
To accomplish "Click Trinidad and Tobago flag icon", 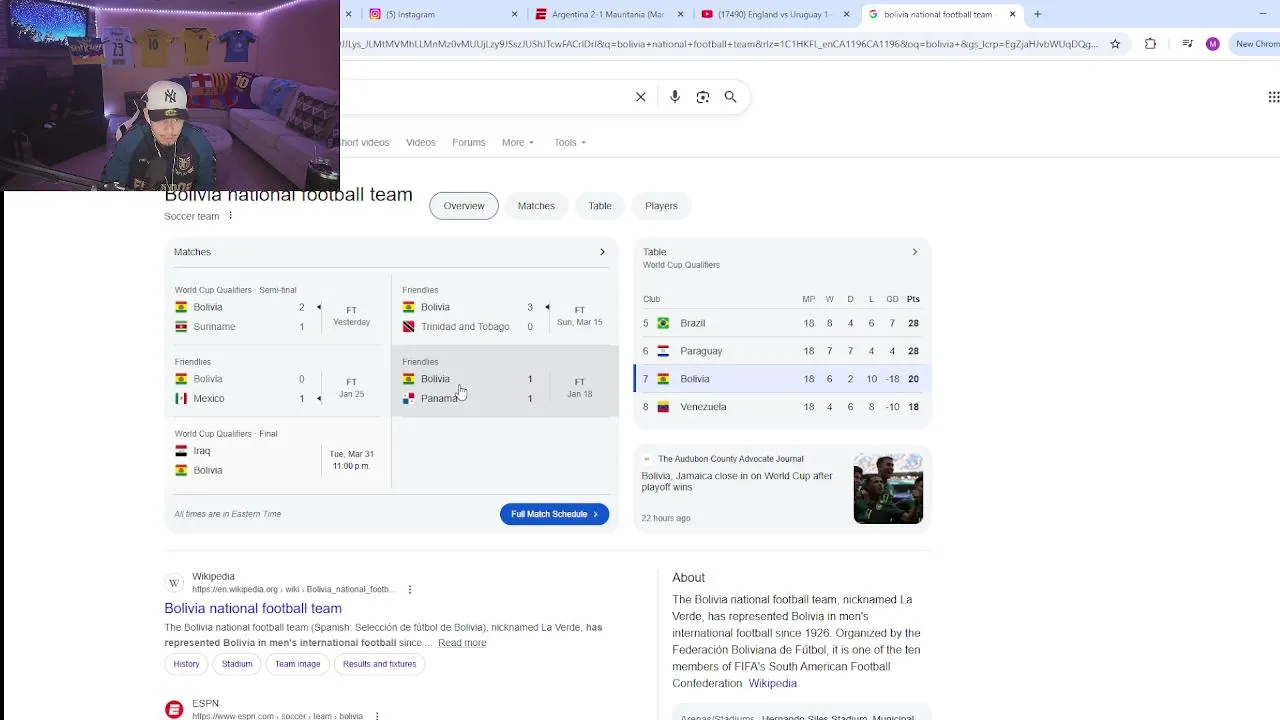I will (x=408, y=327).
